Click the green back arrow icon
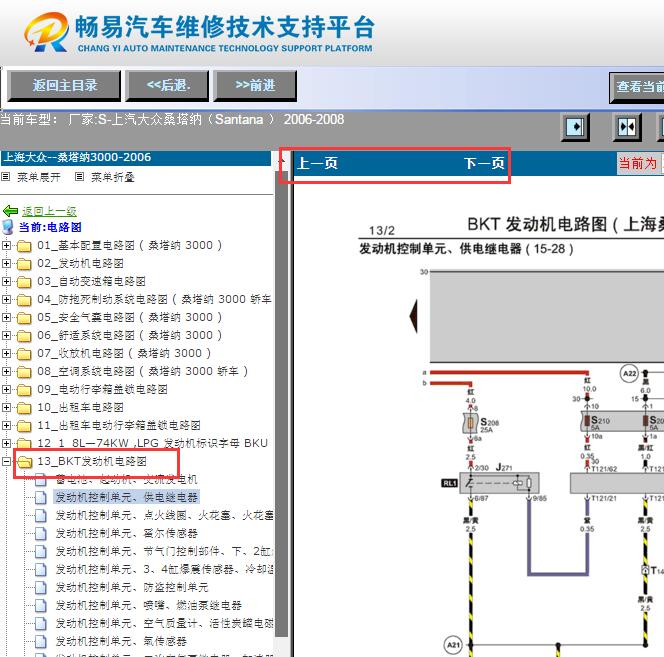 pos(10,211)
